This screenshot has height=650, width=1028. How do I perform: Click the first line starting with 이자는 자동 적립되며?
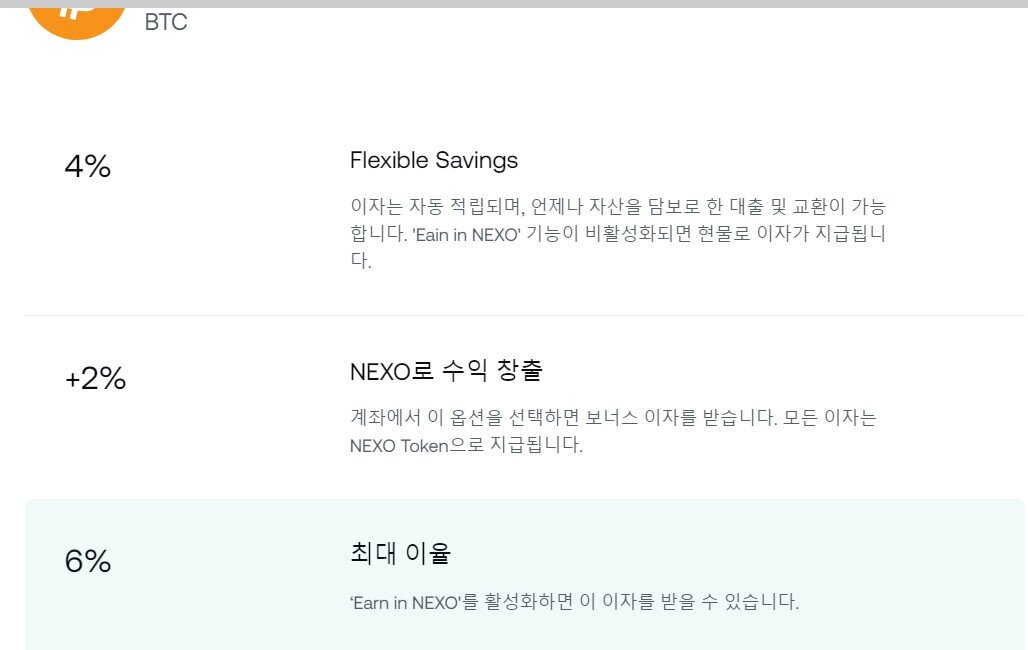(x=618, y=207)
